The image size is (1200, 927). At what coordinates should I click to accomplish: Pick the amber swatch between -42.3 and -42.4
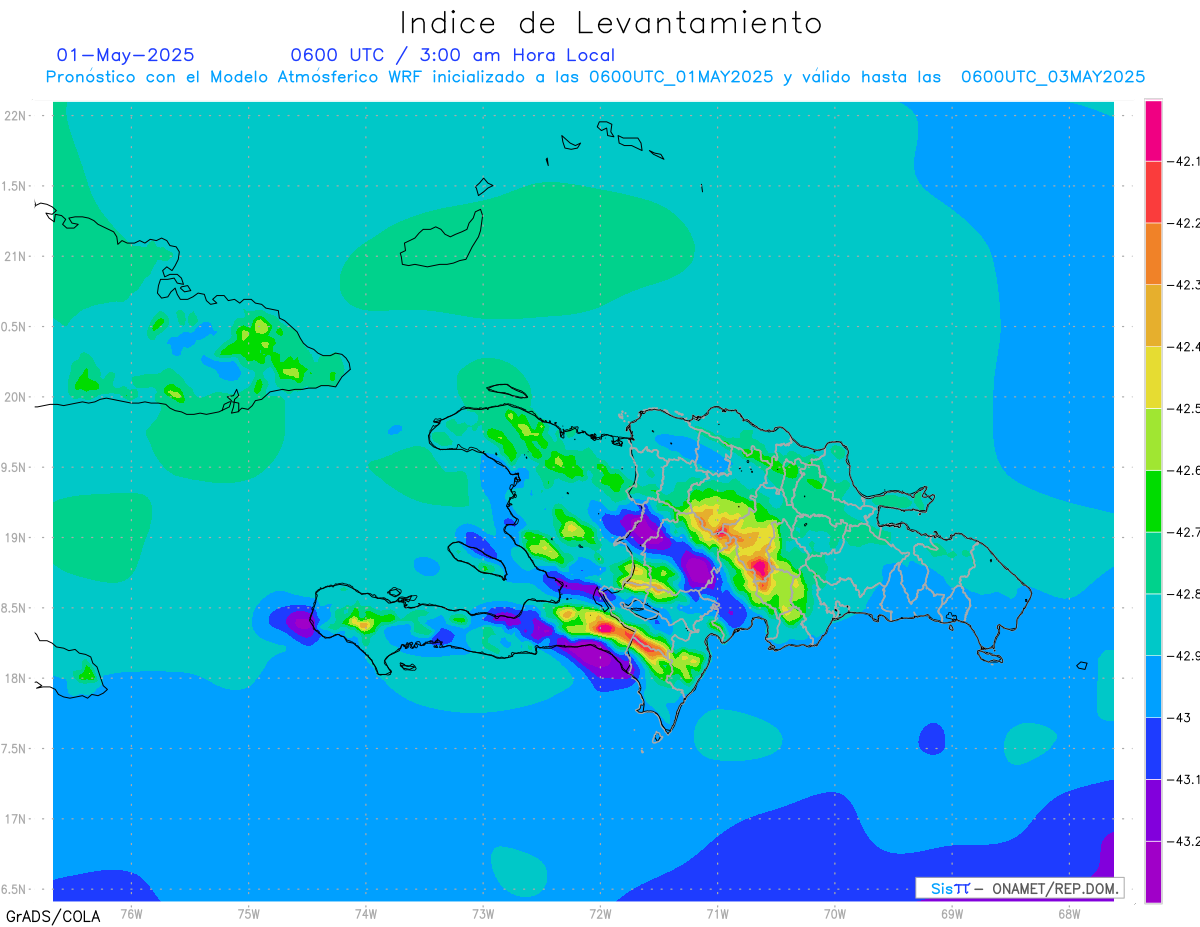pos(1153,316)
